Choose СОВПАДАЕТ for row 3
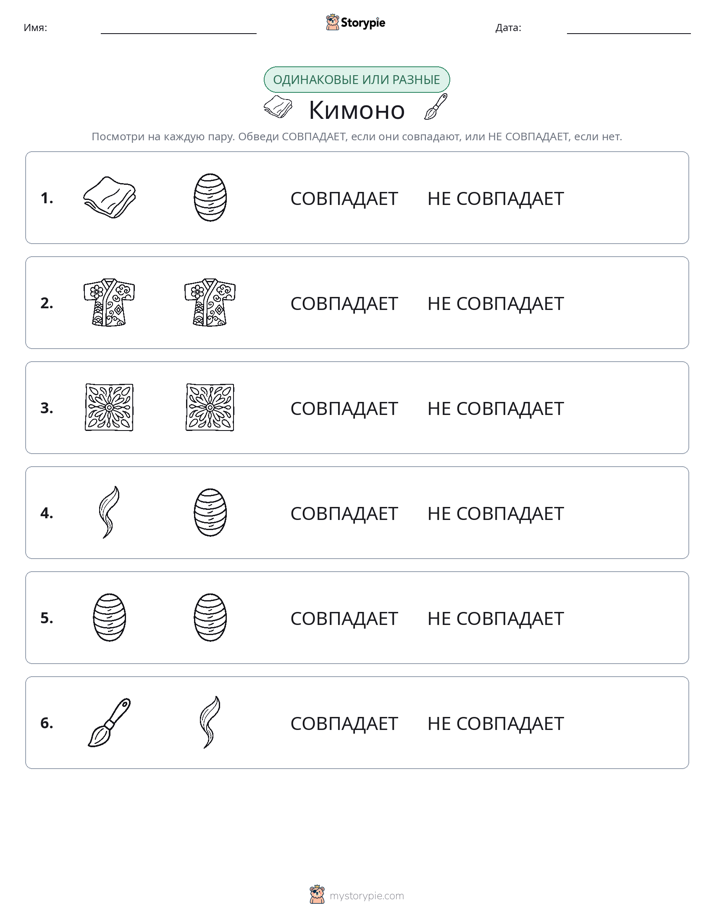 [x=344, y=408]
